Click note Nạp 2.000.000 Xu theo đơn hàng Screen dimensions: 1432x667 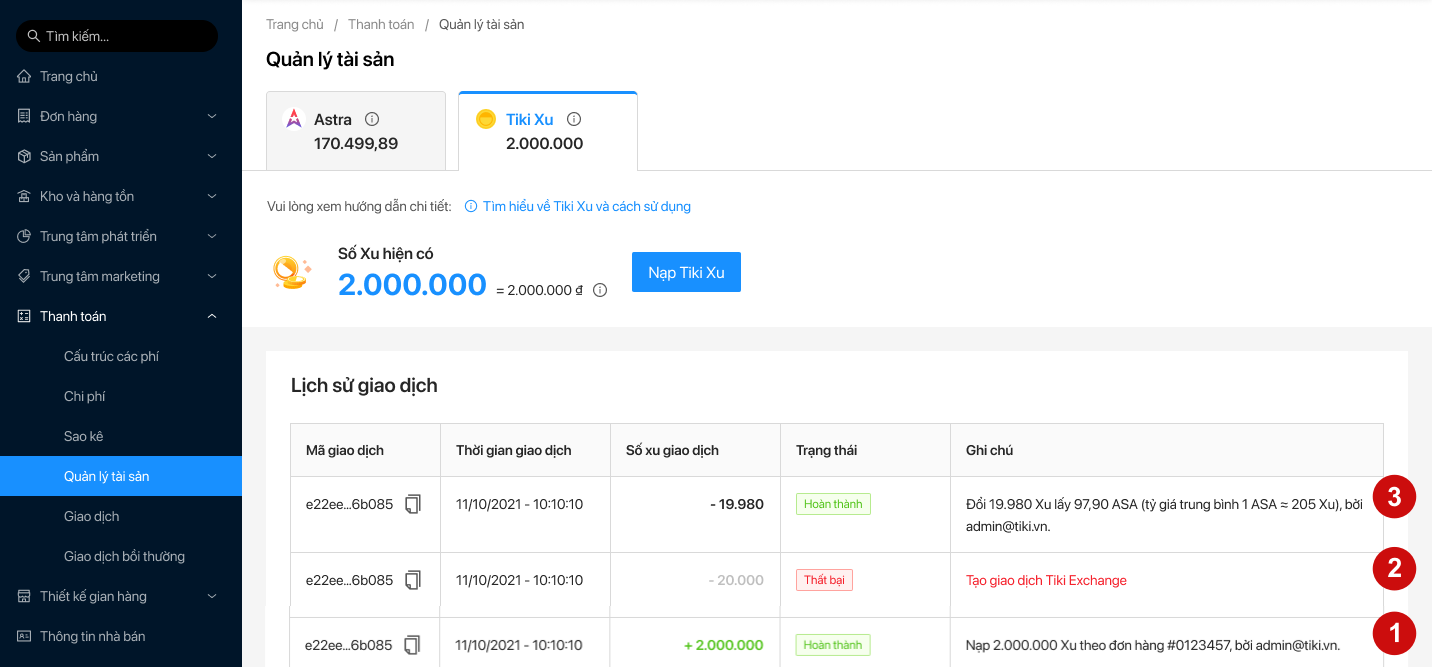pyautogui.click(x=1153, y=645)
